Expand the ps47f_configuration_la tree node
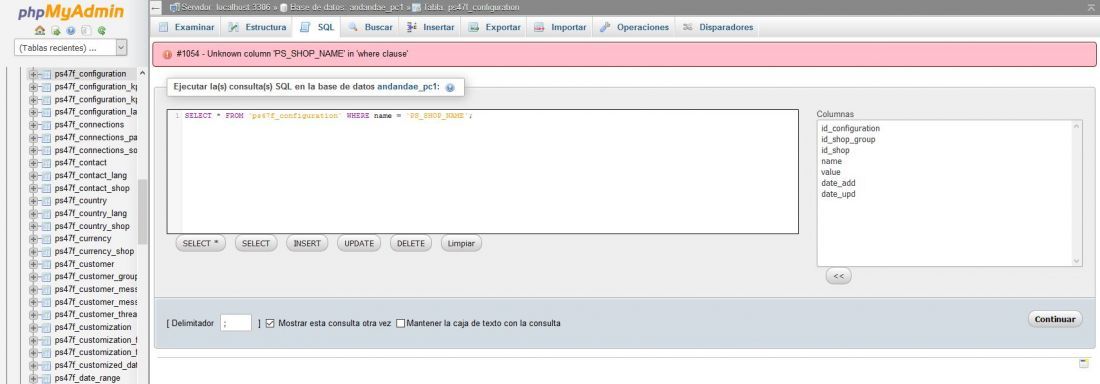1100x384 pixels. coord(33,112)
